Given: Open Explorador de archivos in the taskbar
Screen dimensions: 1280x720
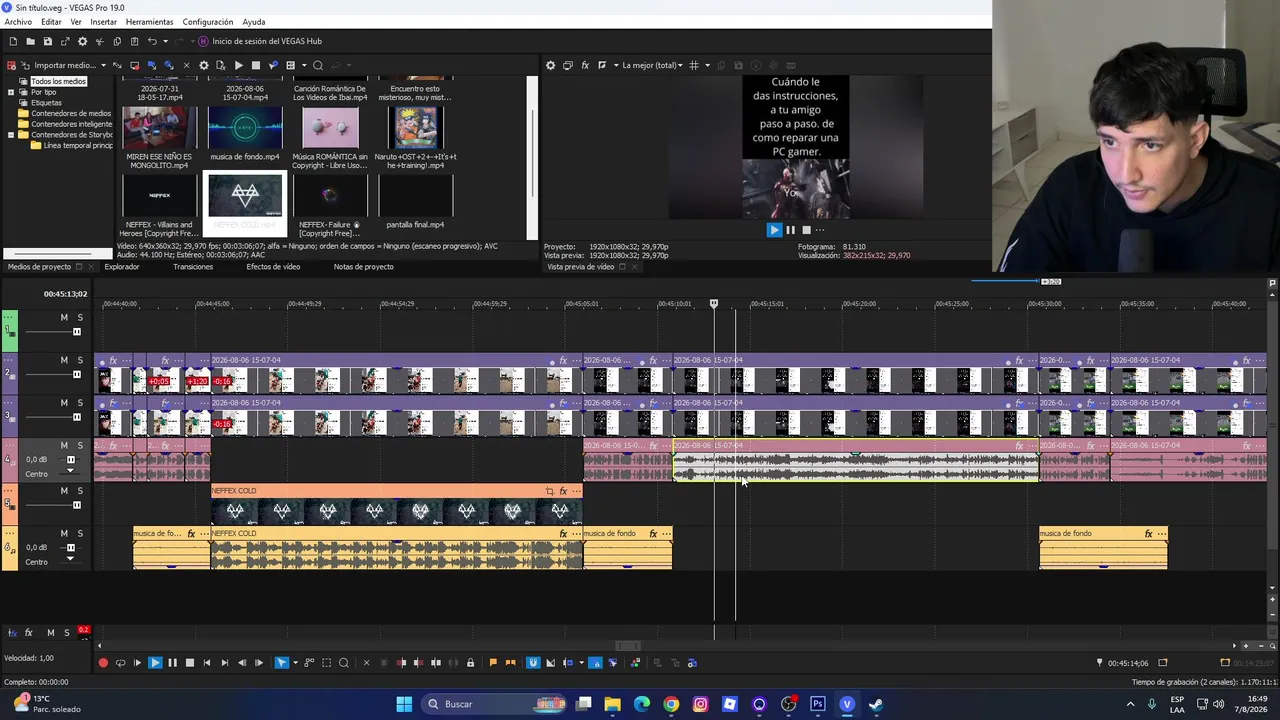Looking at the screenshot, I should click(612, 704).
